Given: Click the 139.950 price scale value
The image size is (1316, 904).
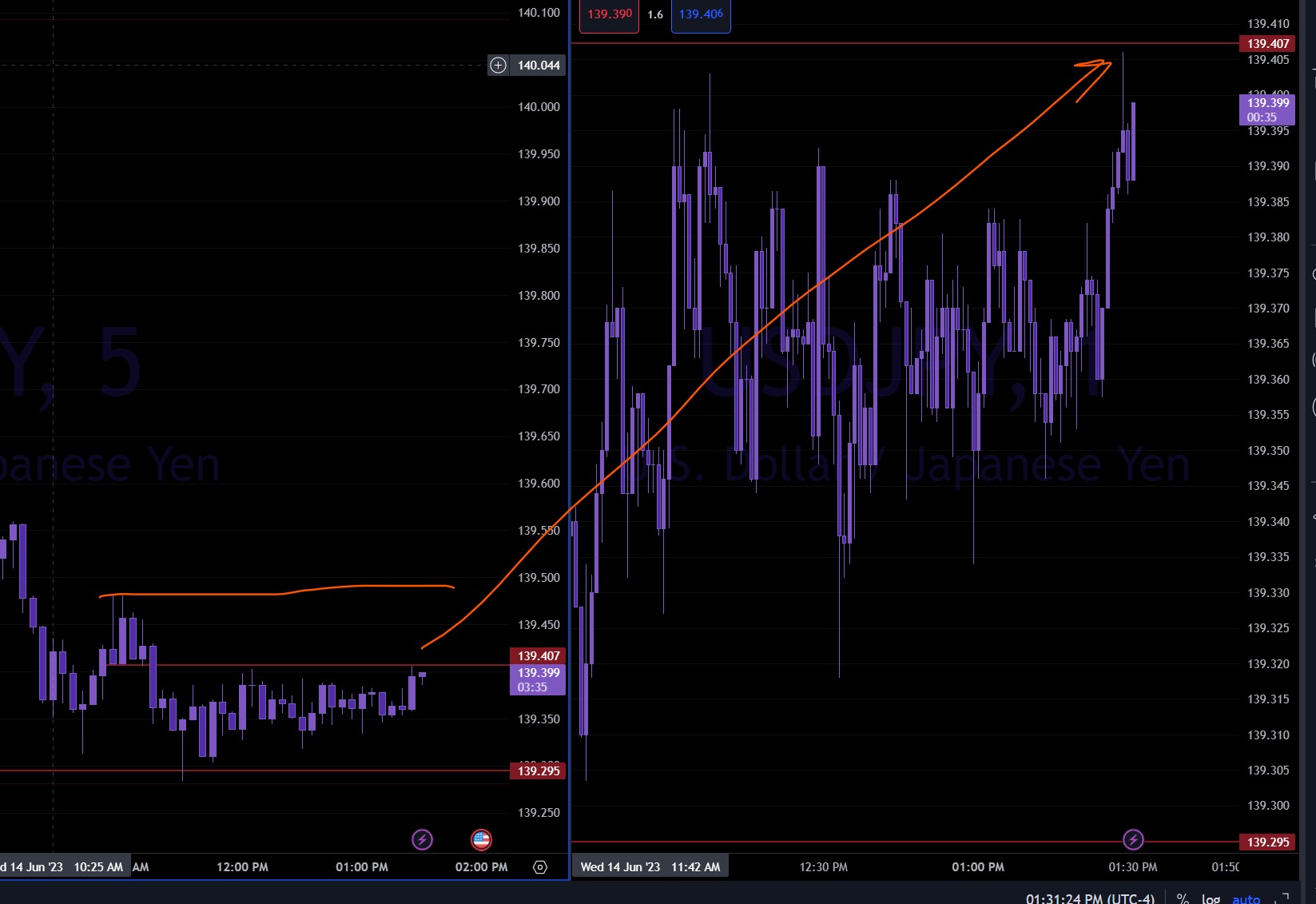Looking at the screenshot, I should (x=539, y=154).
